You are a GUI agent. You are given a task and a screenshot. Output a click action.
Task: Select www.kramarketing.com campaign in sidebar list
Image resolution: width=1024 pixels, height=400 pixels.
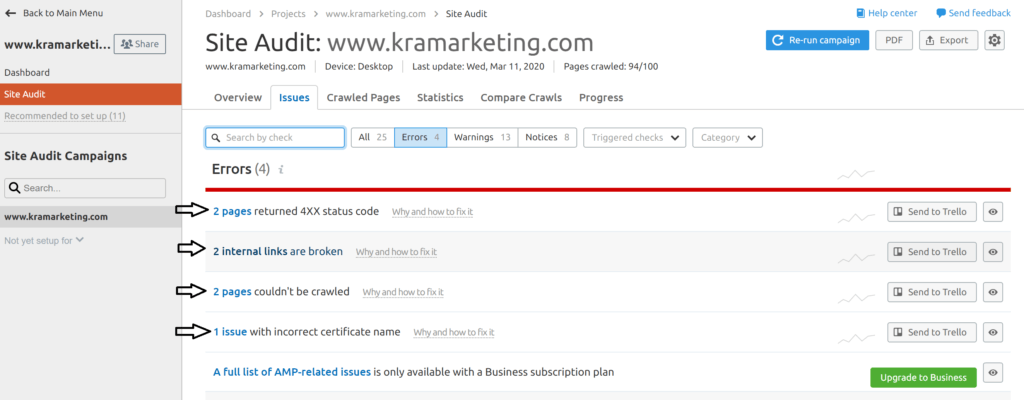(91, 217)
